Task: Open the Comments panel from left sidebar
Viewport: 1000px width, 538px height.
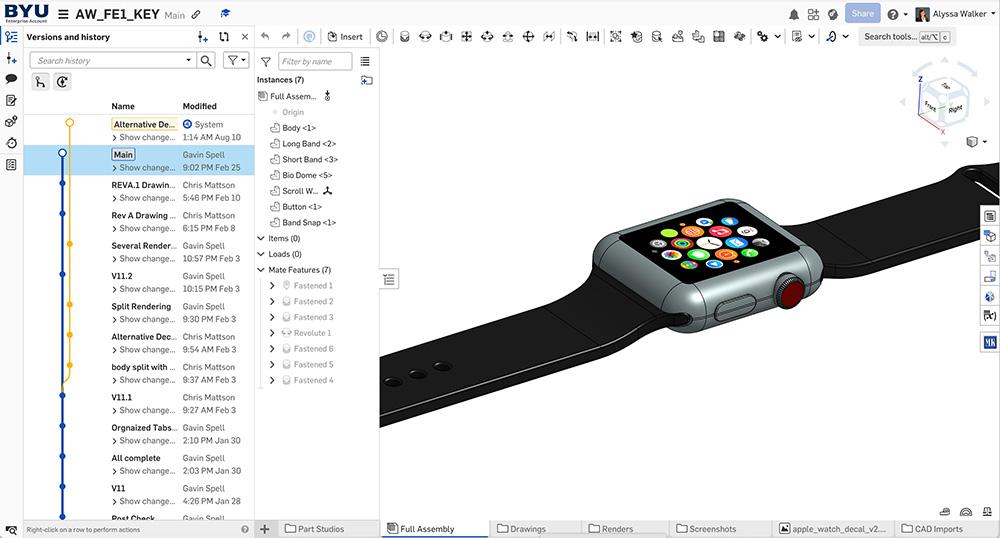Action: 11,78
